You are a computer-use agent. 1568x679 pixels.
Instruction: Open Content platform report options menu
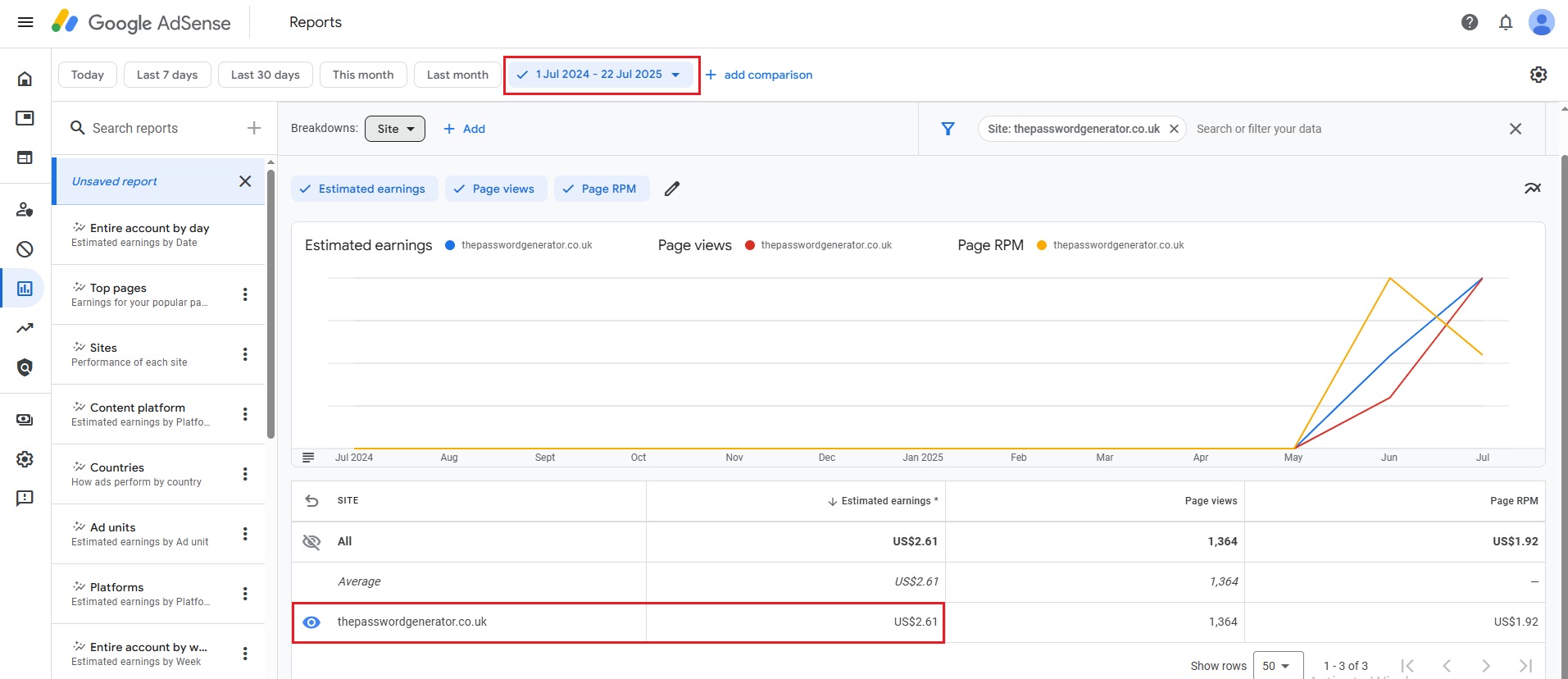pyautogui.click(x=245, y=414)
